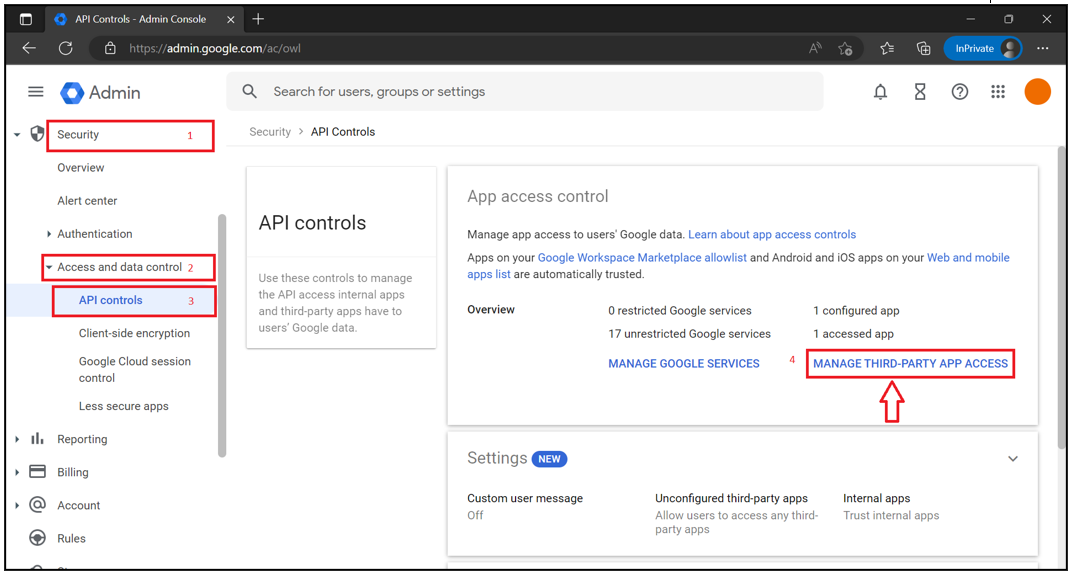Open browser Collections icon
The width and height of the screenshot is (1071, 575).
click(x=923, y=48)
